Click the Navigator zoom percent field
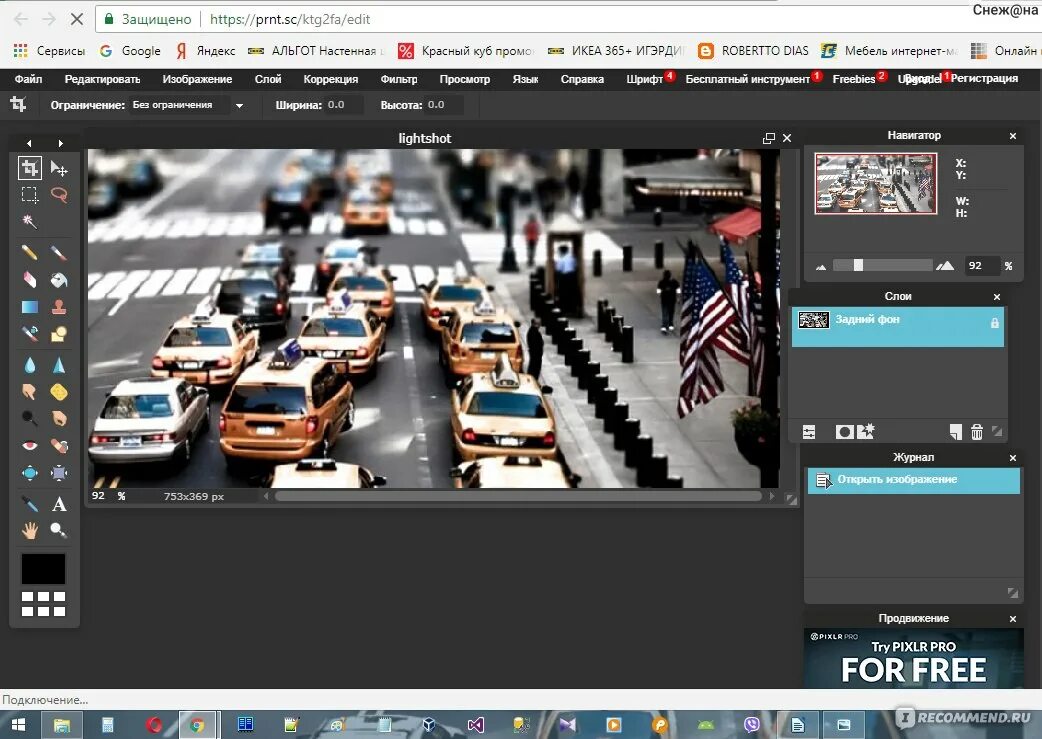 (982, 266)
